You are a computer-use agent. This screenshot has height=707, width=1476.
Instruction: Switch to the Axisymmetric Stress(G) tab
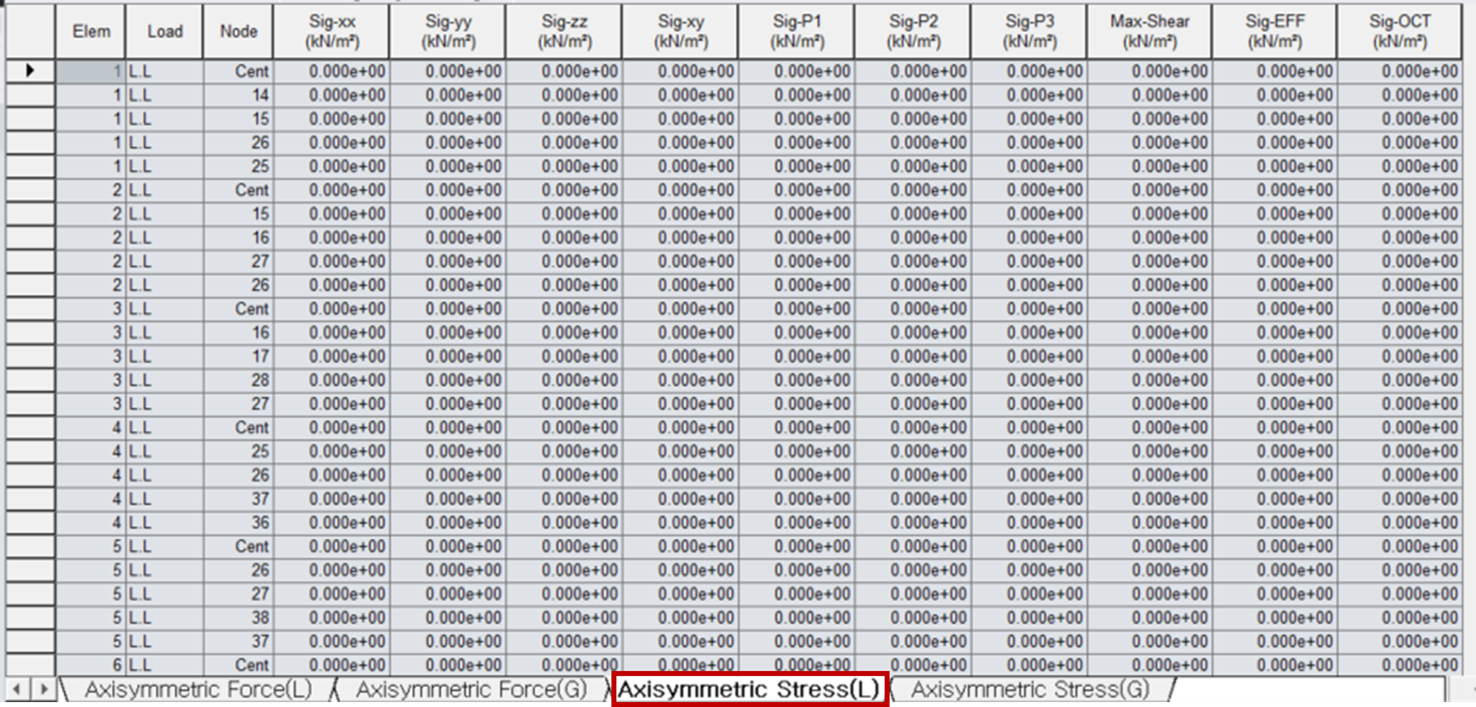click(1030, 689)
